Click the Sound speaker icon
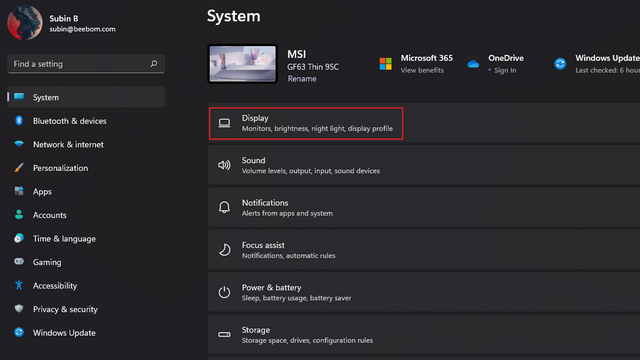This screenshot has height=360, width=640. pyautogui.click(x=224, y=165)
